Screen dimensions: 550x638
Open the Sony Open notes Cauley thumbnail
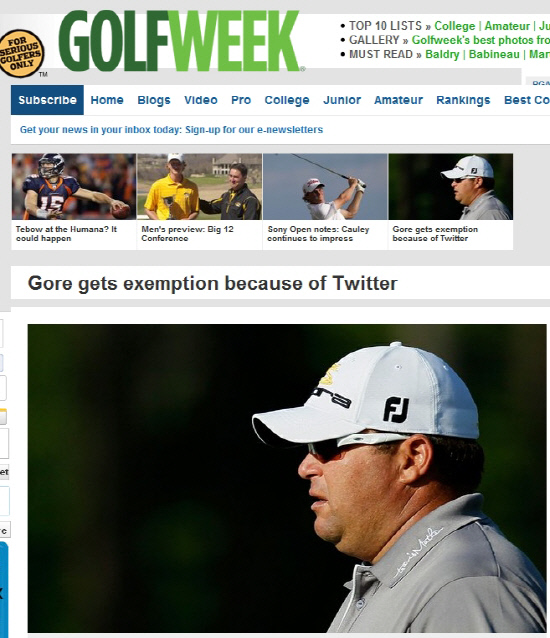coord(325,187)
